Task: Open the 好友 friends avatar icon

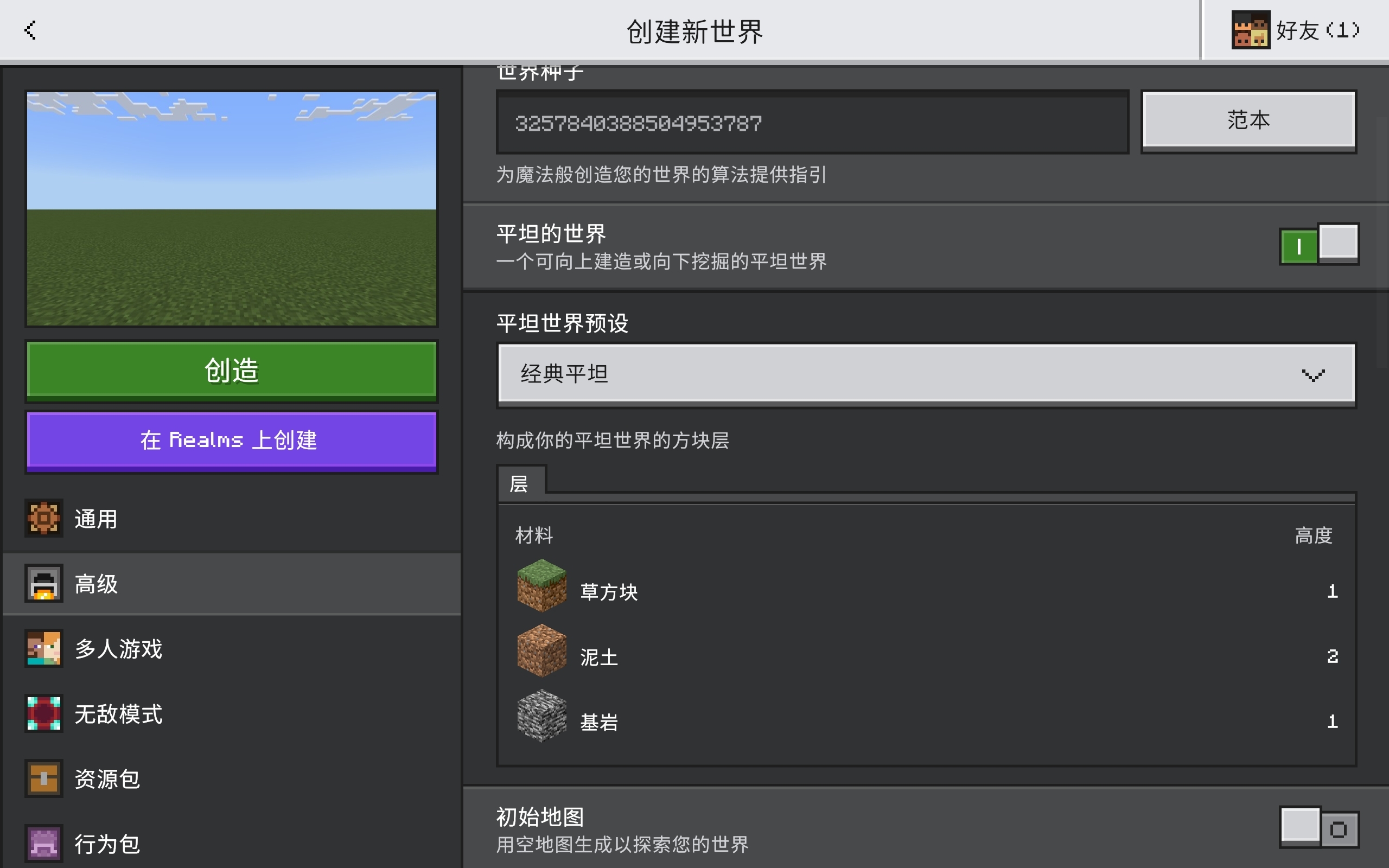Action: (1251, 30)
